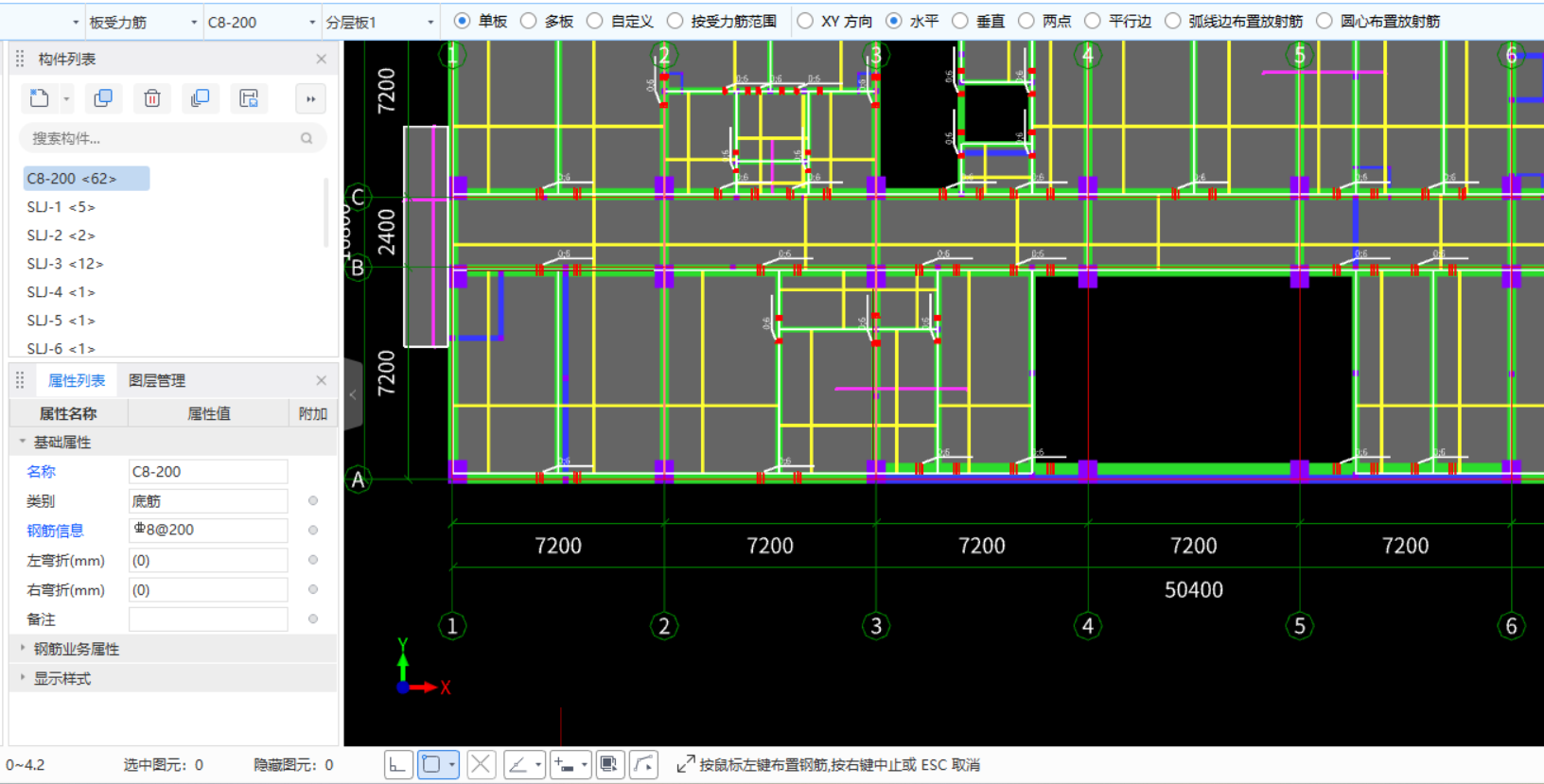Toggle the cross intersection snap icon

tap(481, 764)
